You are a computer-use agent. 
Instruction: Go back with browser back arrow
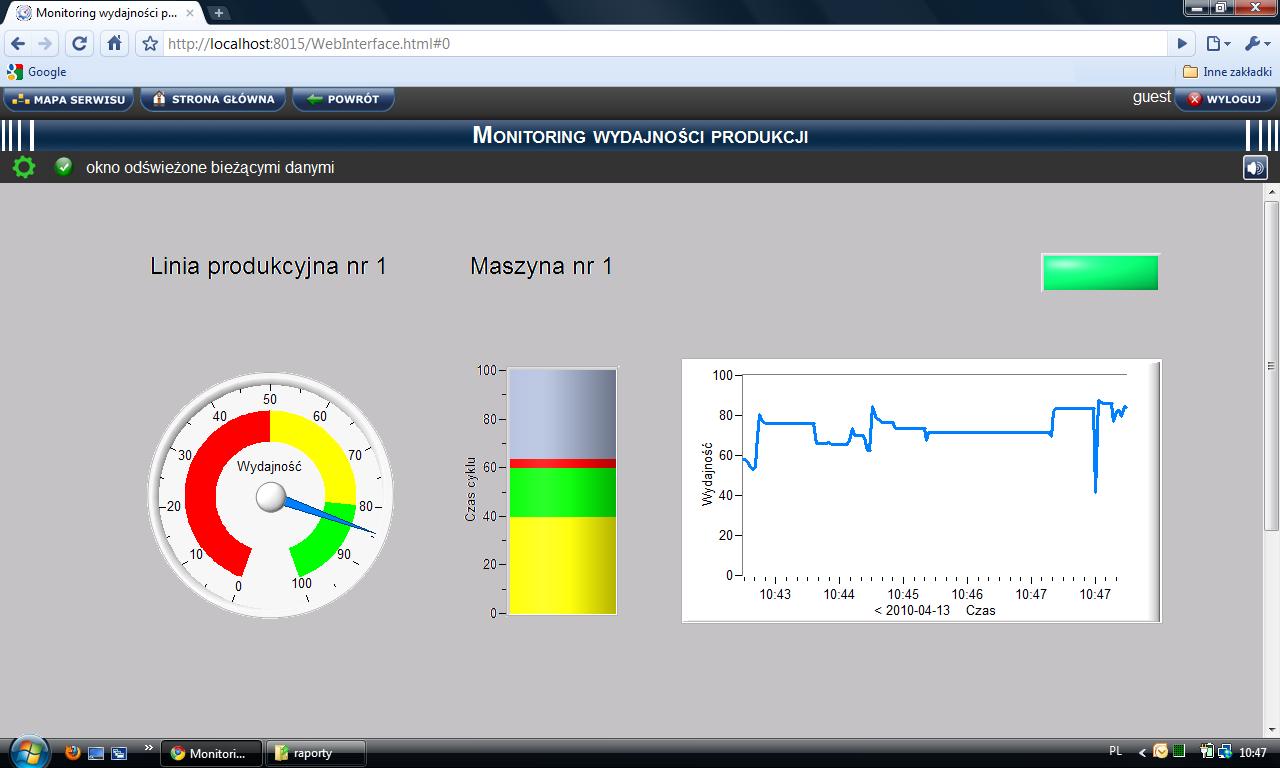point(18,43)
